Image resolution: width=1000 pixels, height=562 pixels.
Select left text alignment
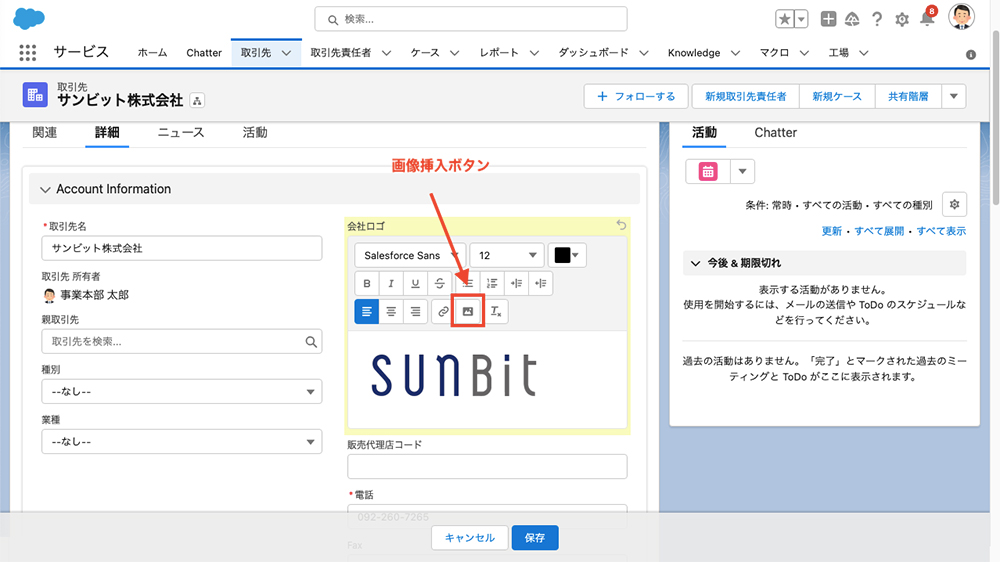click(367, 311)
